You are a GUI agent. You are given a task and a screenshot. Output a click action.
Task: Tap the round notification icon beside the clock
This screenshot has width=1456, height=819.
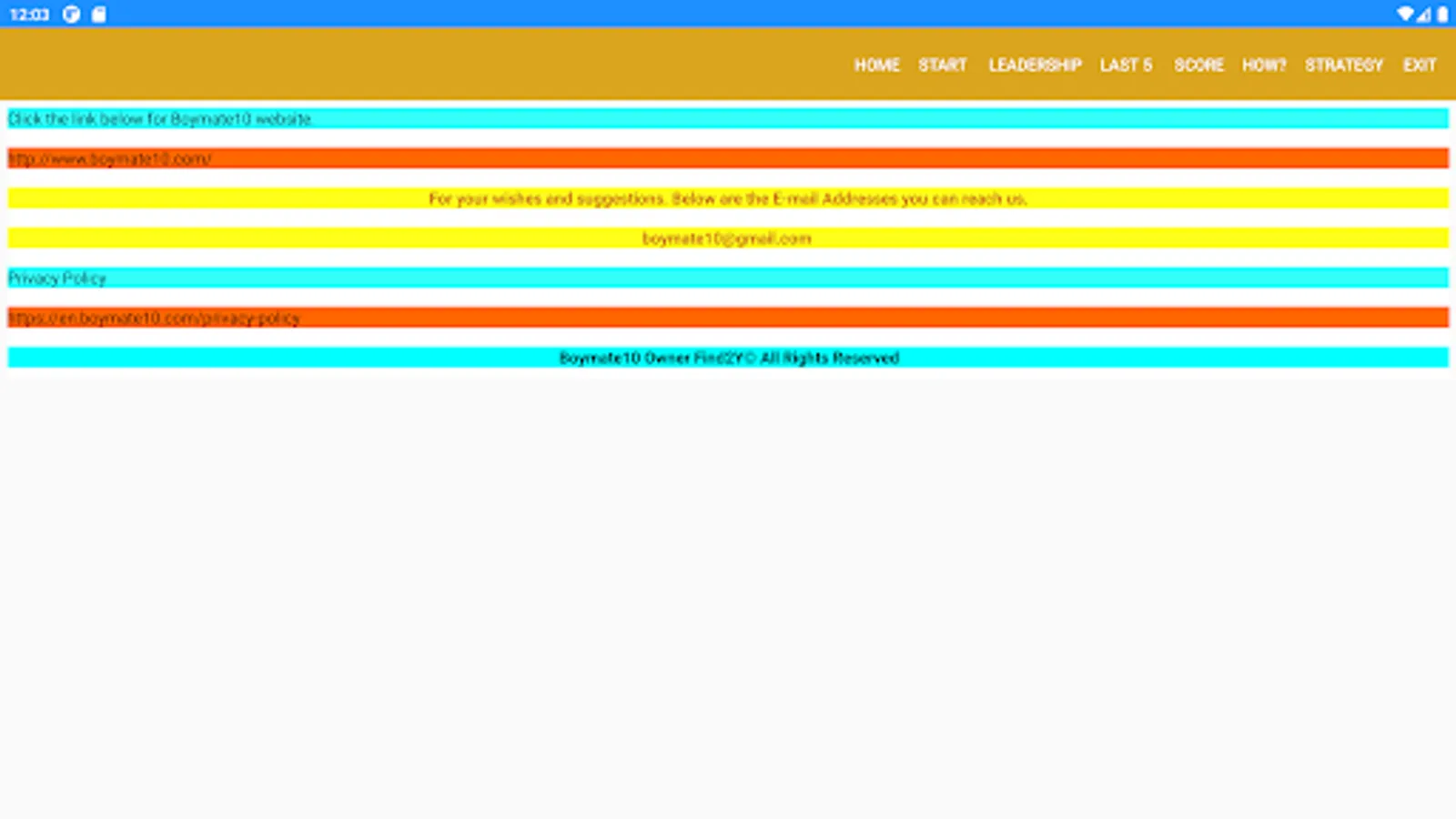pos(71,14)
